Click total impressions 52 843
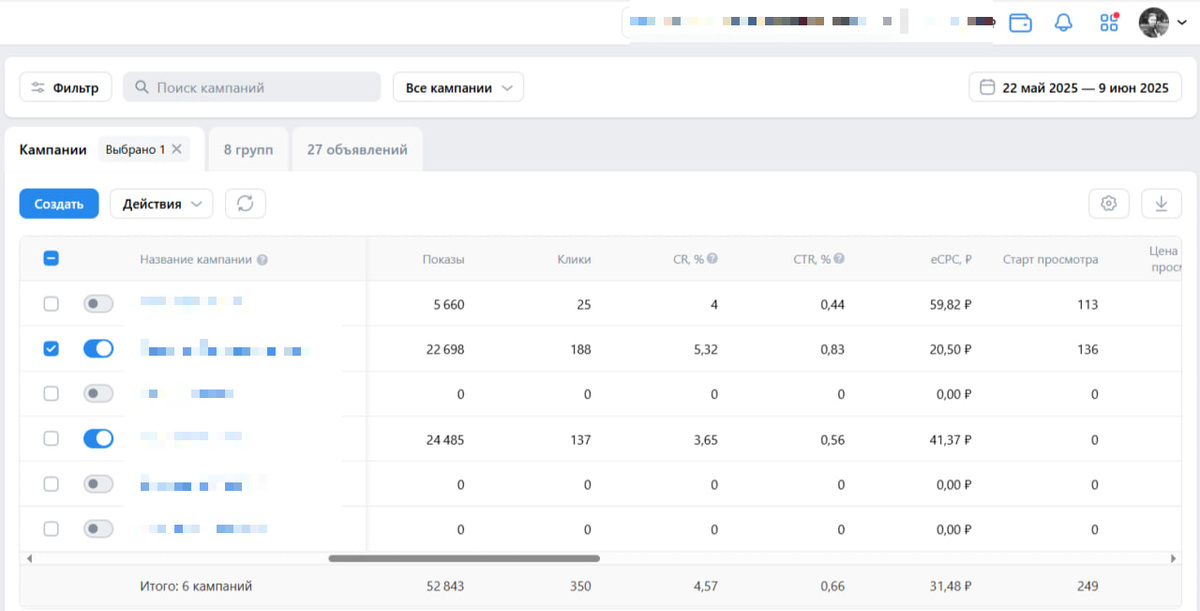Screen dimensions: 1200x611 446,585
